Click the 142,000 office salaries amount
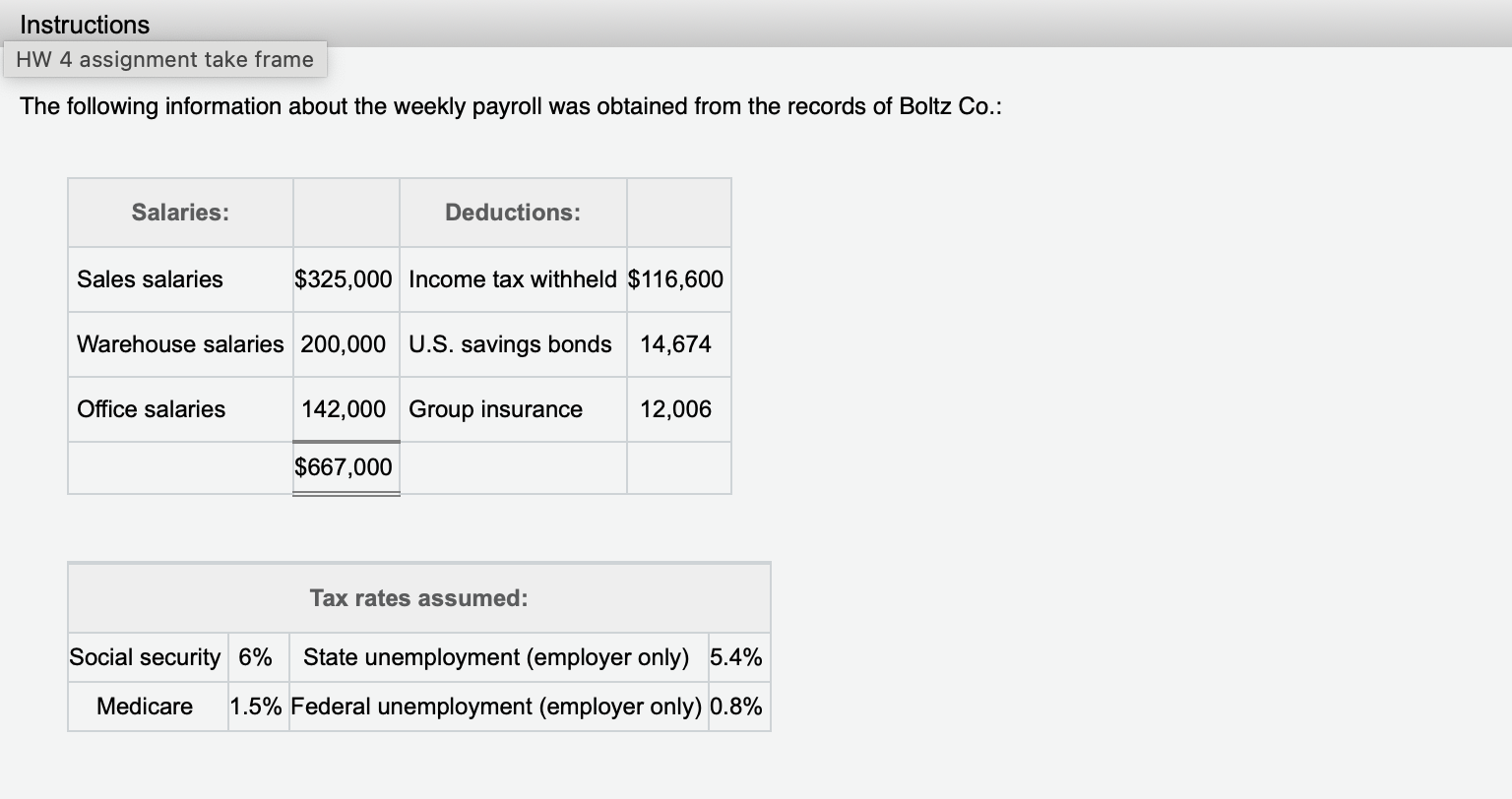Viewport: 1512px width, 799px height. (x=346, y=408)
